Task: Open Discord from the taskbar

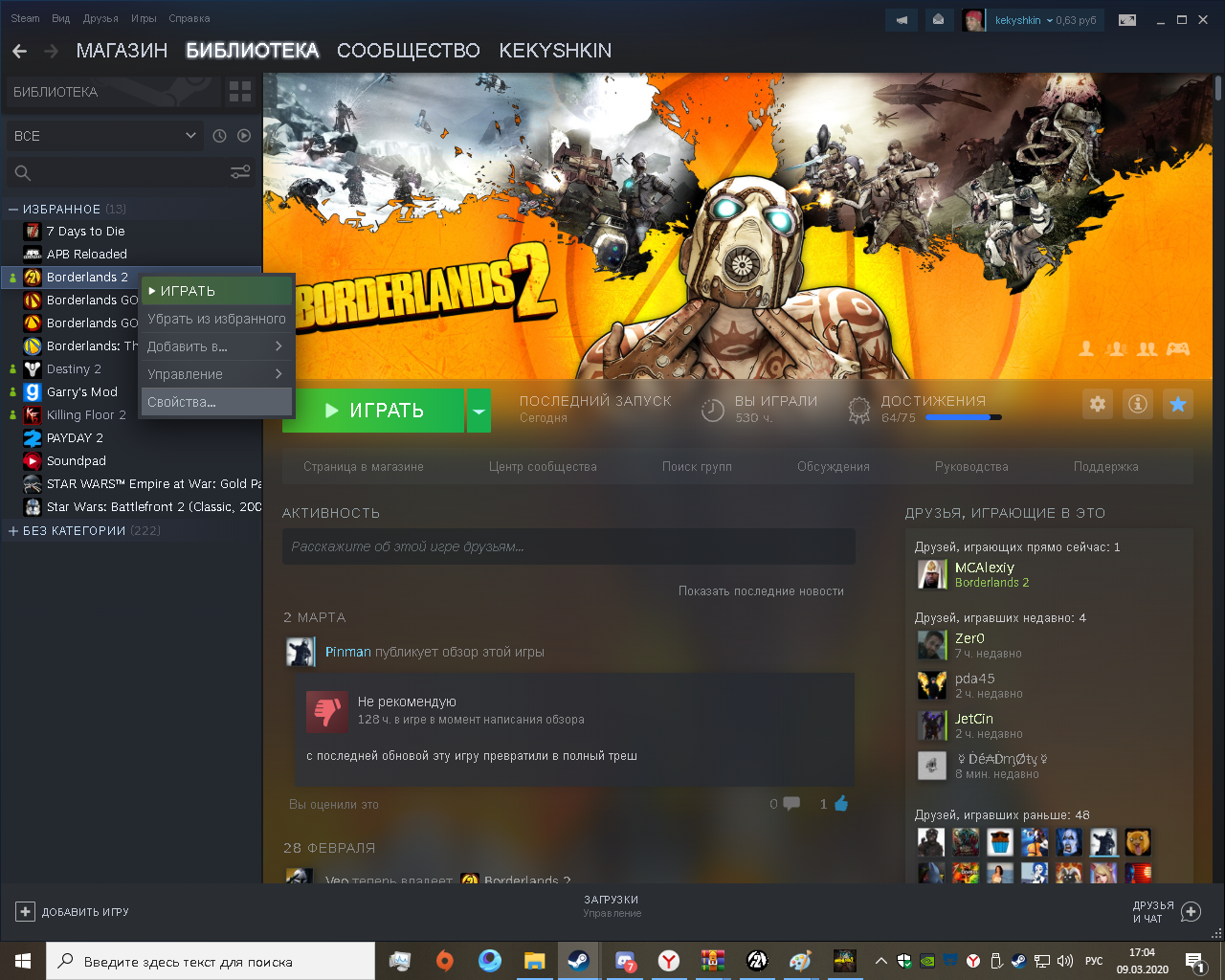Action: point(625,961)
